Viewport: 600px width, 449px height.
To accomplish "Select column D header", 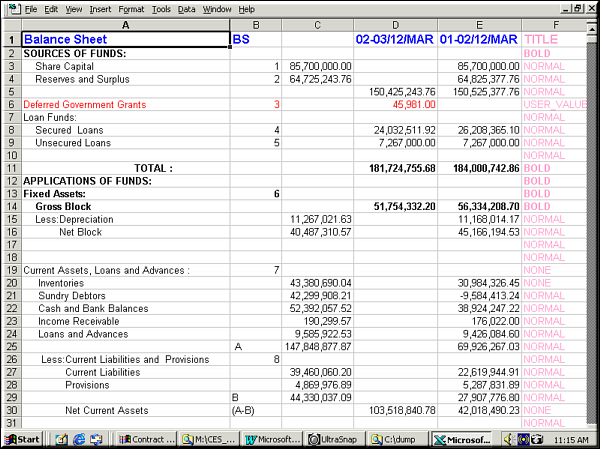I will coord(396,24).
